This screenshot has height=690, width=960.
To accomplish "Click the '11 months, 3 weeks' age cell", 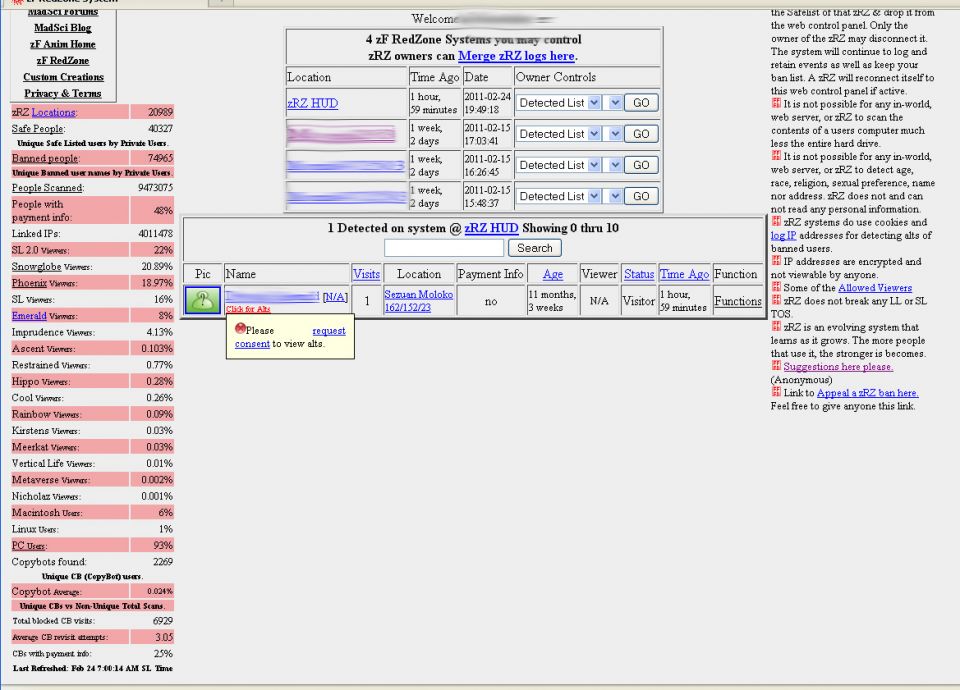I will [552, 301].
